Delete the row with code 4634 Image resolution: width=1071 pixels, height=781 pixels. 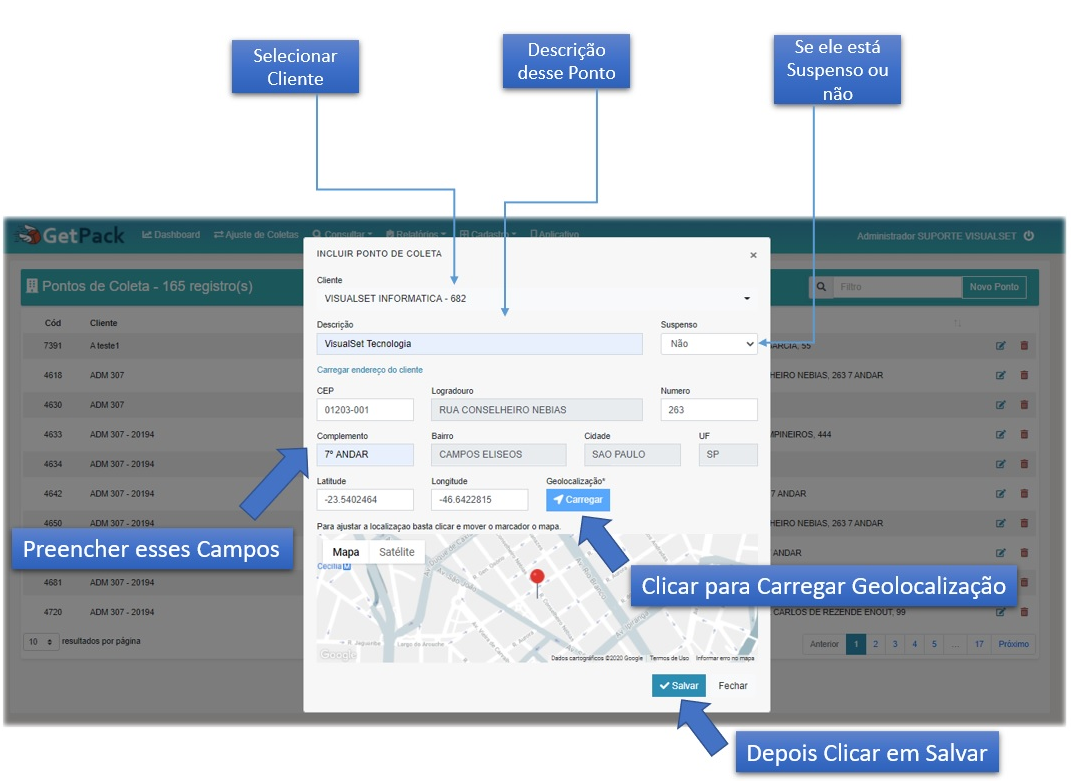(x=1024, y=464)
